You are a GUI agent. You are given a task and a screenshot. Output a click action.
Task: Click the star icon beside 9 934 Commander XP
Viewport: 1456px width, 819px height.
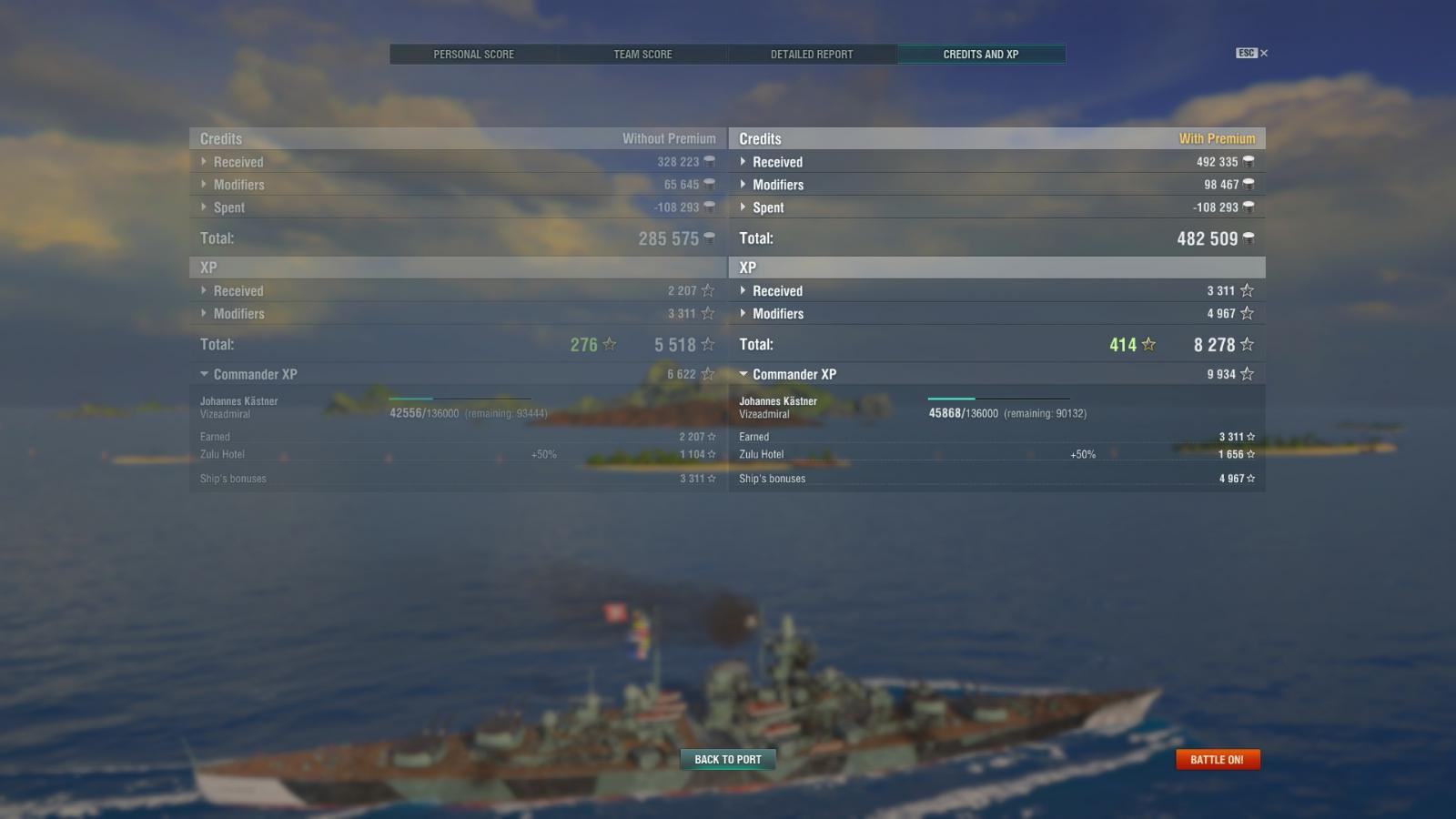(1247, 374)
